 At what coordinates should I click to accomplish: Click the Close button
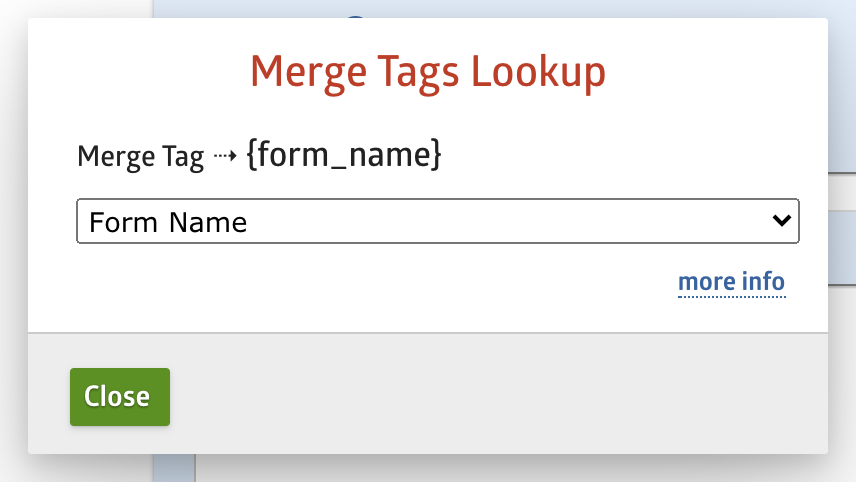tap(119, 397)
